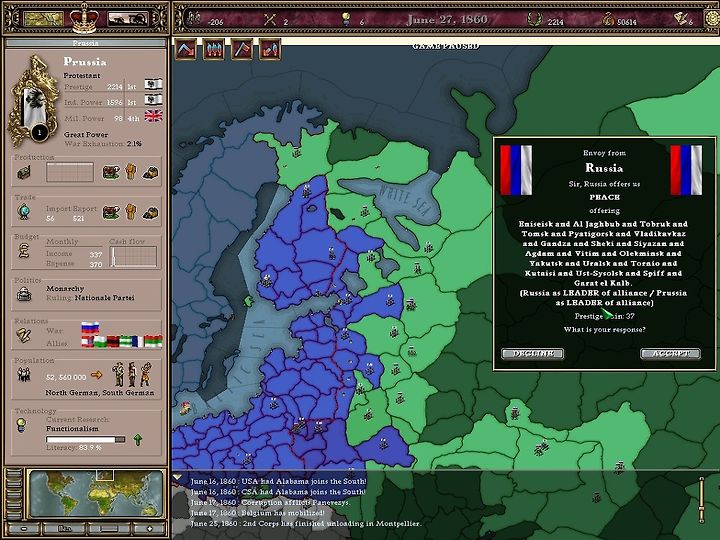Click the 'Functionalism' current research text
The width and height of the screenshot is (720, 540).
(72, 428)
